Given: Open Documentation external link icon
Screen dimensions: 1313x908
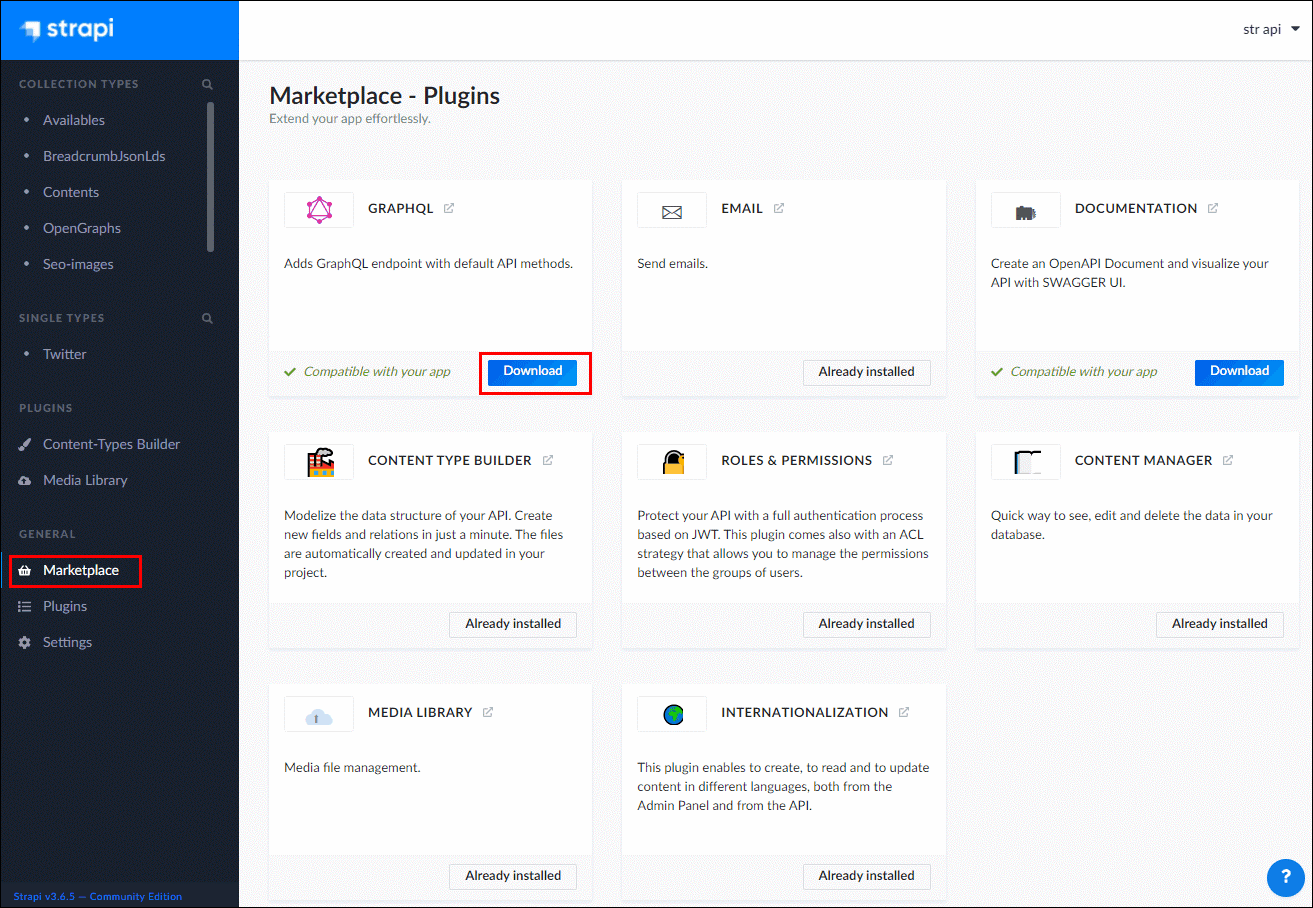Looking at the screenshot, I should [x=1213, y=208].
